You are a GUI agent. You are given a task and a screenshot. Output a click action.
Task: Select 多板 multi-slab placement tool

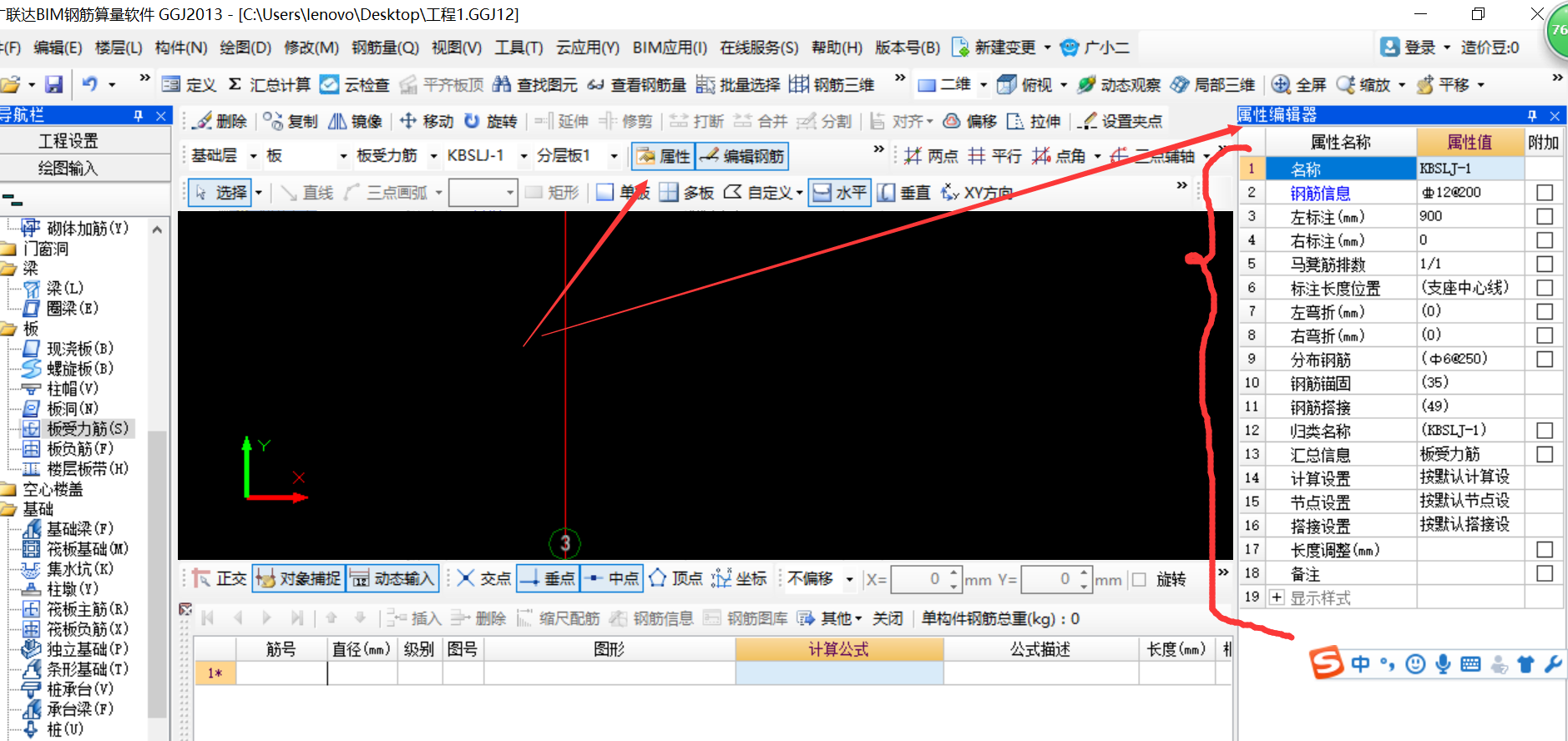[686, 193]
